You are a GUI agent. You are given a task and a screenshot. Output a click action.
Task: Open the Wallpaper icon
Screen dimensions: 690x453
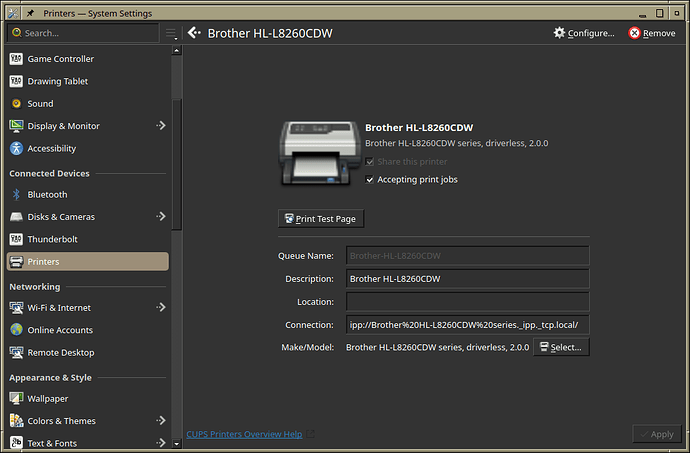click(16, 398)
